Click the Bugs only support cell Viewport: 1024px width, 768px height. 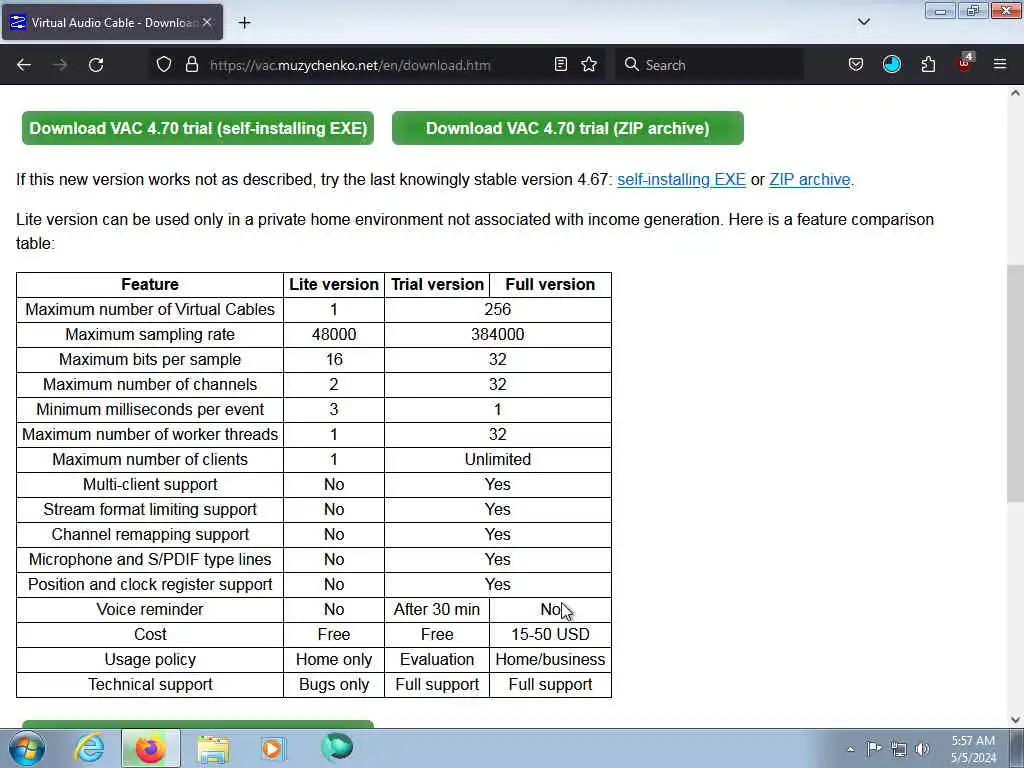[334, 684]
